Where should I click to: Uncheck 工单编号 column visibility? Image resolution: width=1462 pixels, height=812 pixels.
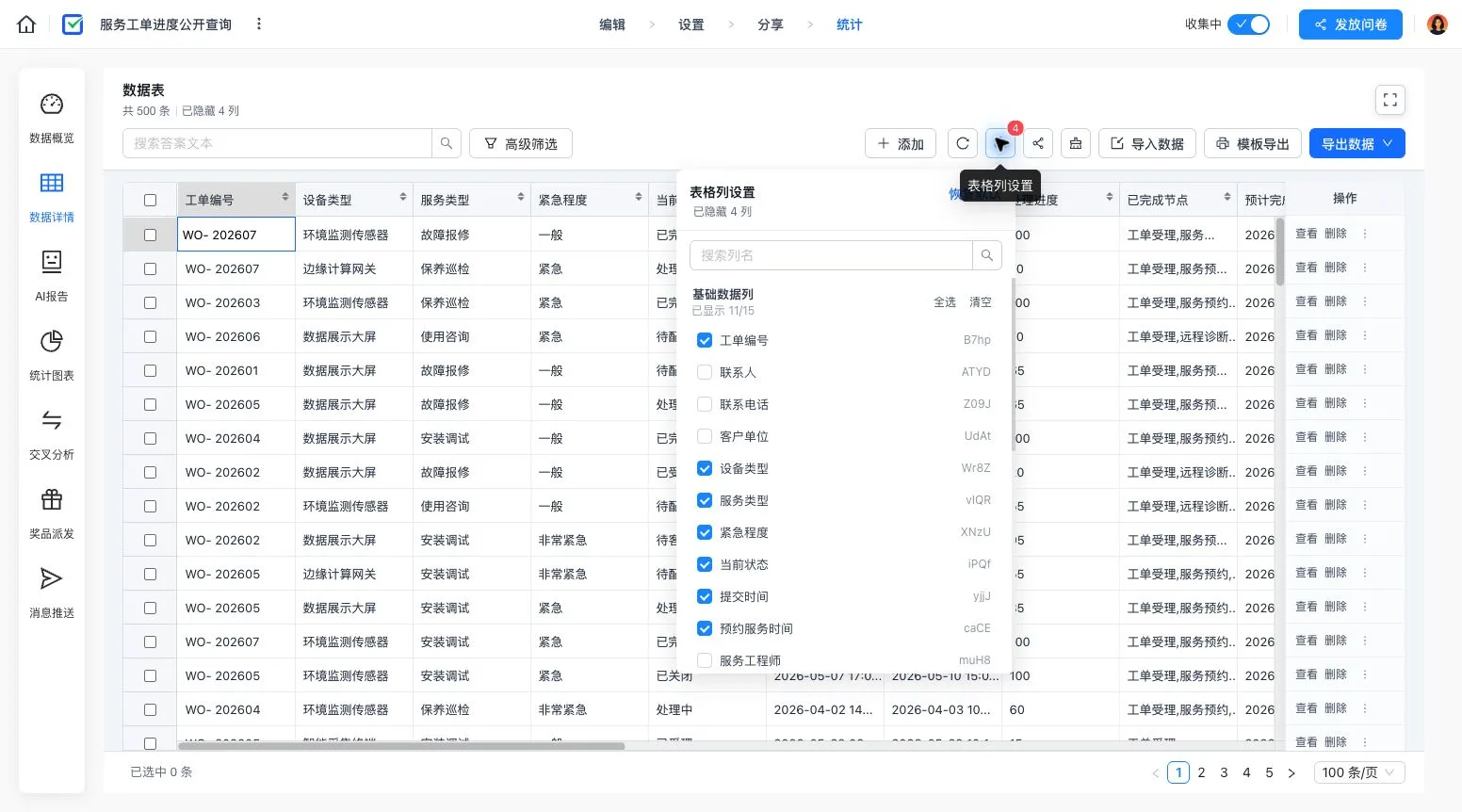(x=705, y=340)
